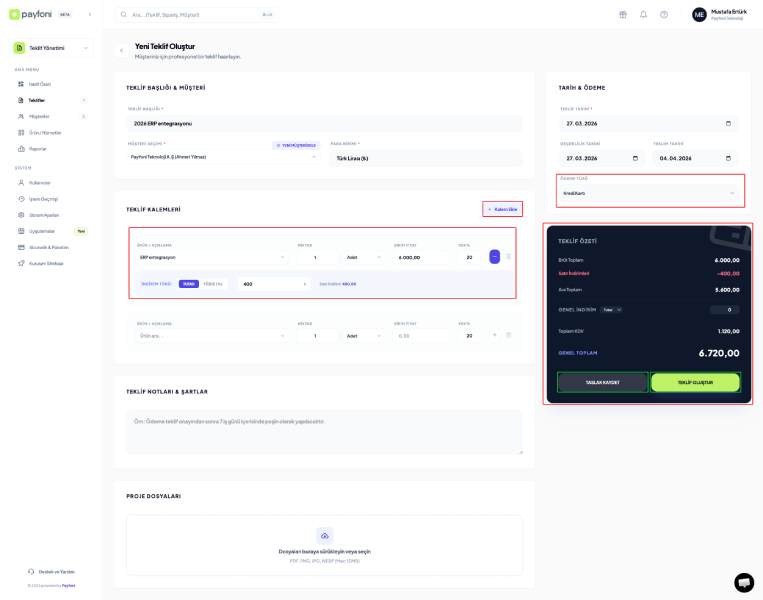Collapse the sidebar using the chevron icon
The width and height of the screenshot is (763, 600).
[89, 15]
